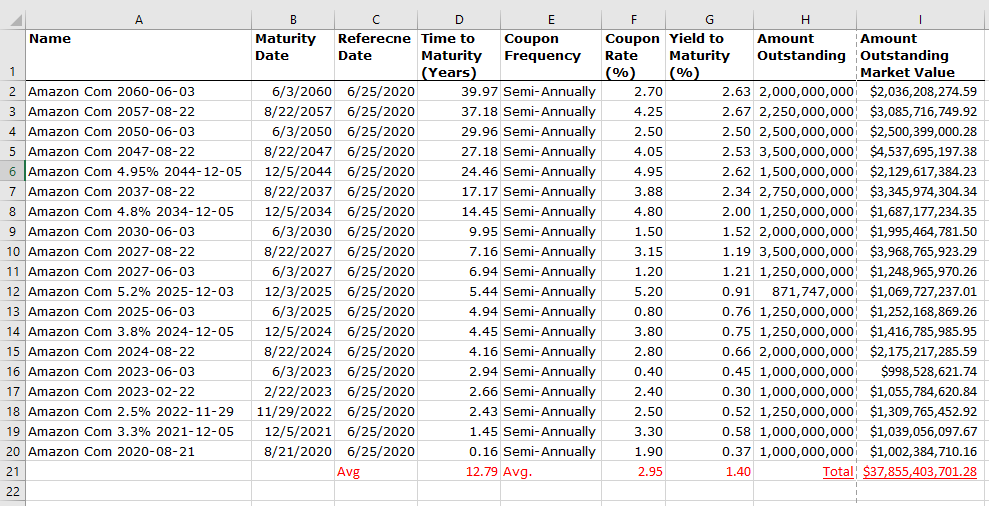Click the red 'Avg' label in column C
The width and height of the screenshot is (989, 506).
pos(376,471)
